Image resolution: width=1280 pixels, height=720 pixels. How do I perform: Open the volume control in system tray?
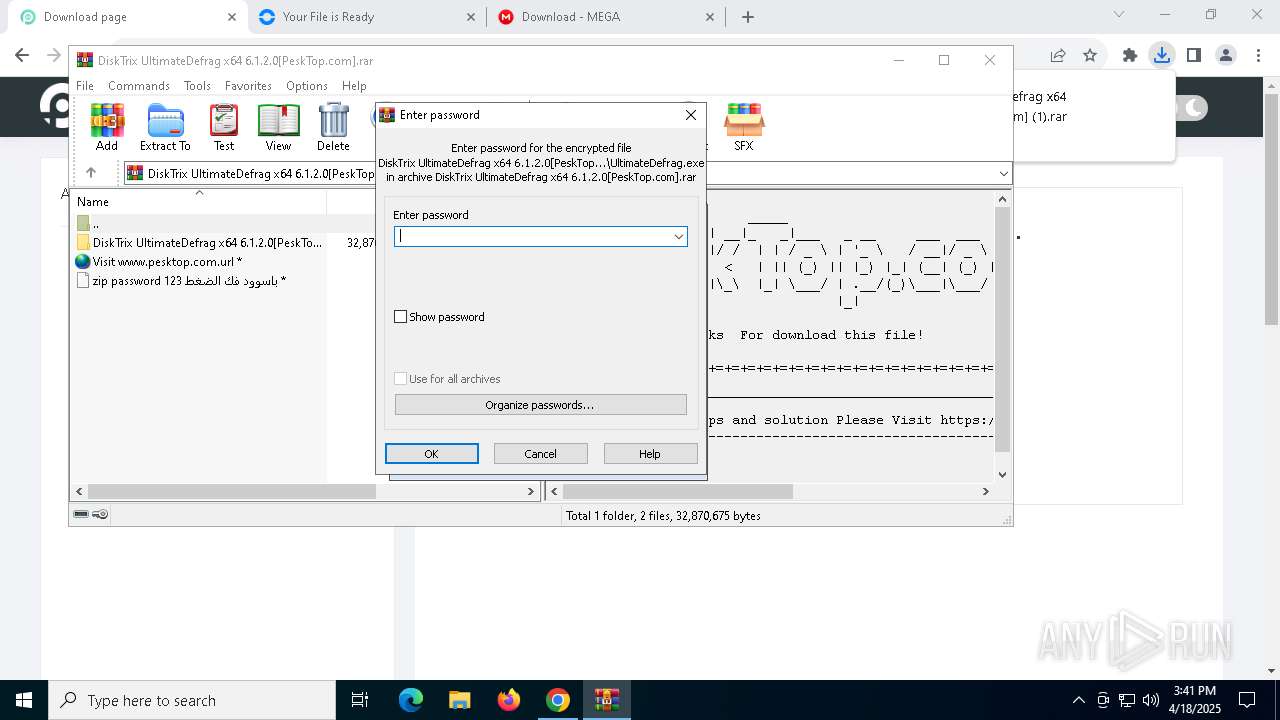click(1151, 700)
